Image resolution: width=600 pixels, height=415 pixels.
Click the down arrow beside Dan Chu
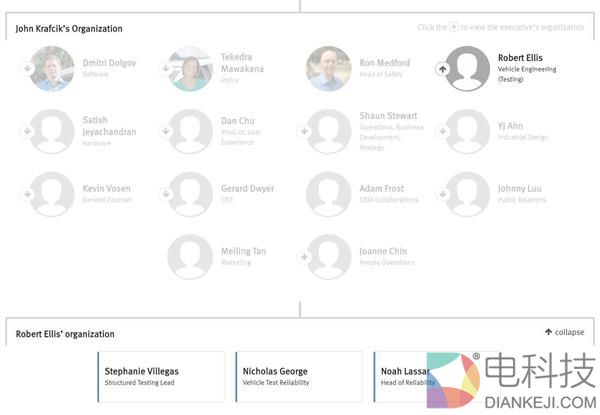pos(165,131)
